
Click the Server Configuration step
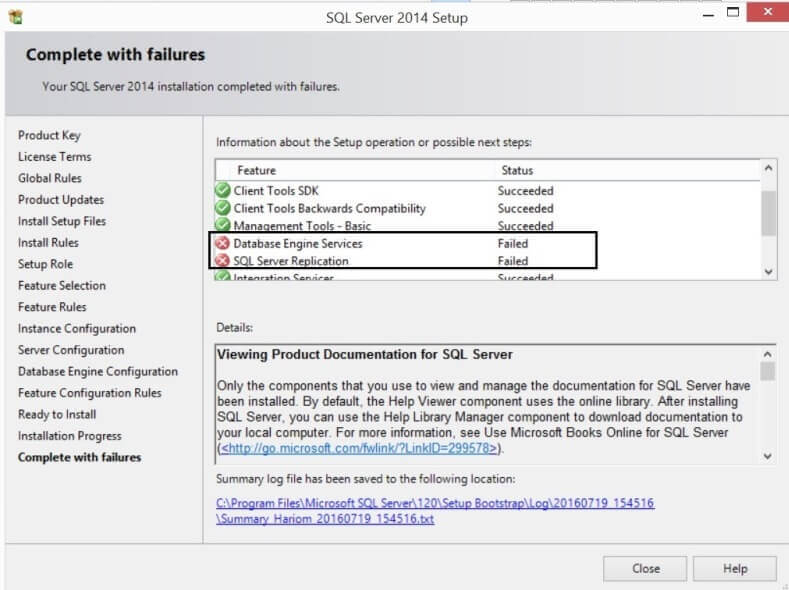point(71,350)
